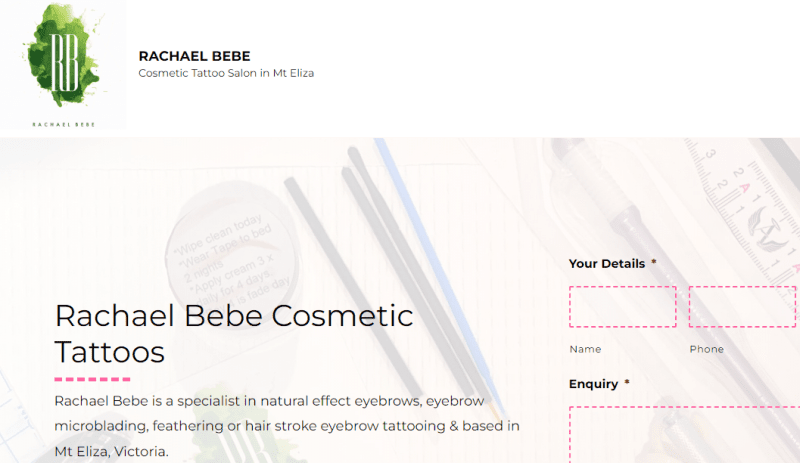Click the Enquiry form label
Screen dimensions: 800x463
(x=593, y=384)
